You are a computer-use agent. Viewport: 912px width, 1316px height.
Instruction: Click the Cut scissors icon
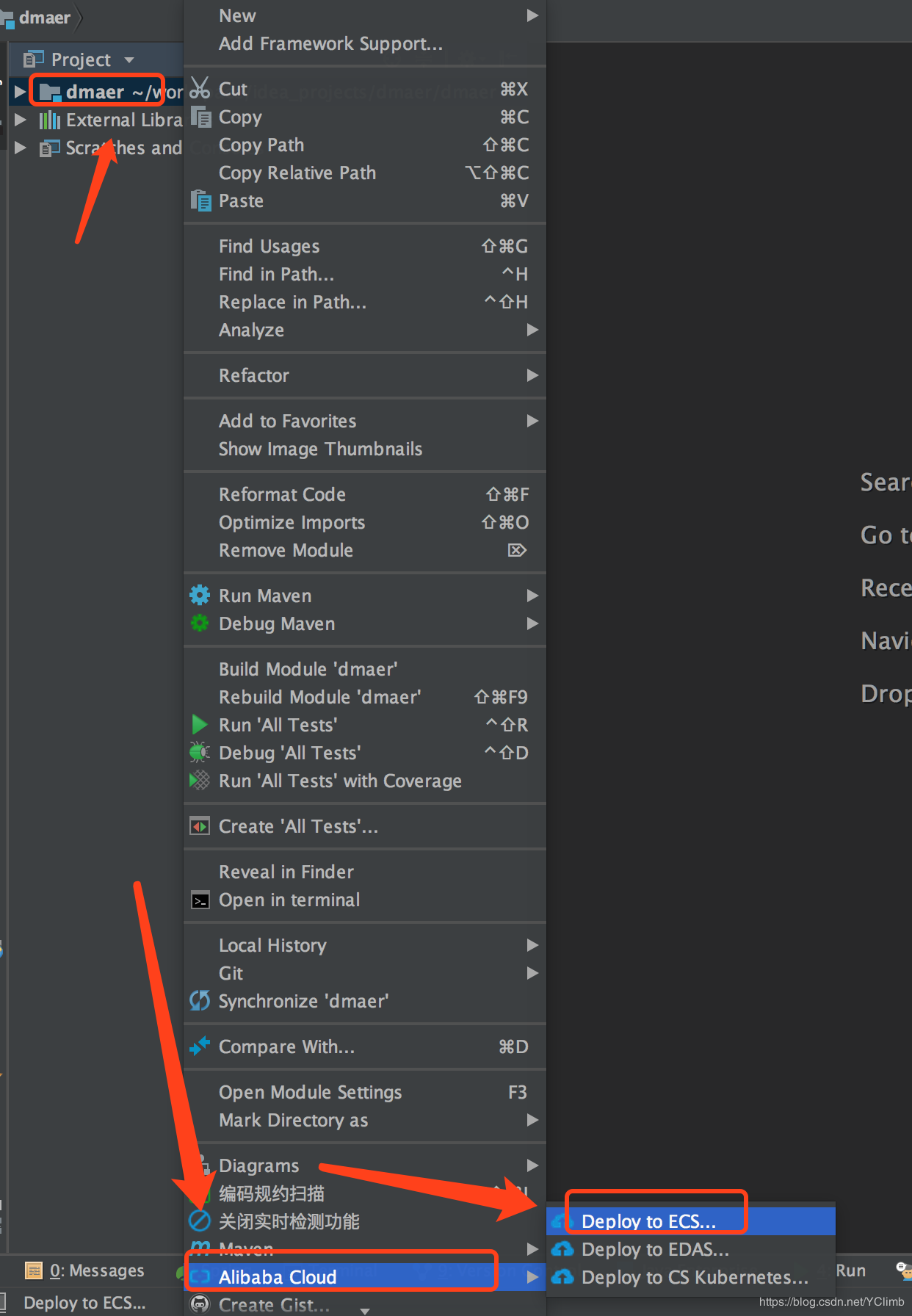[x=200, y=88]
